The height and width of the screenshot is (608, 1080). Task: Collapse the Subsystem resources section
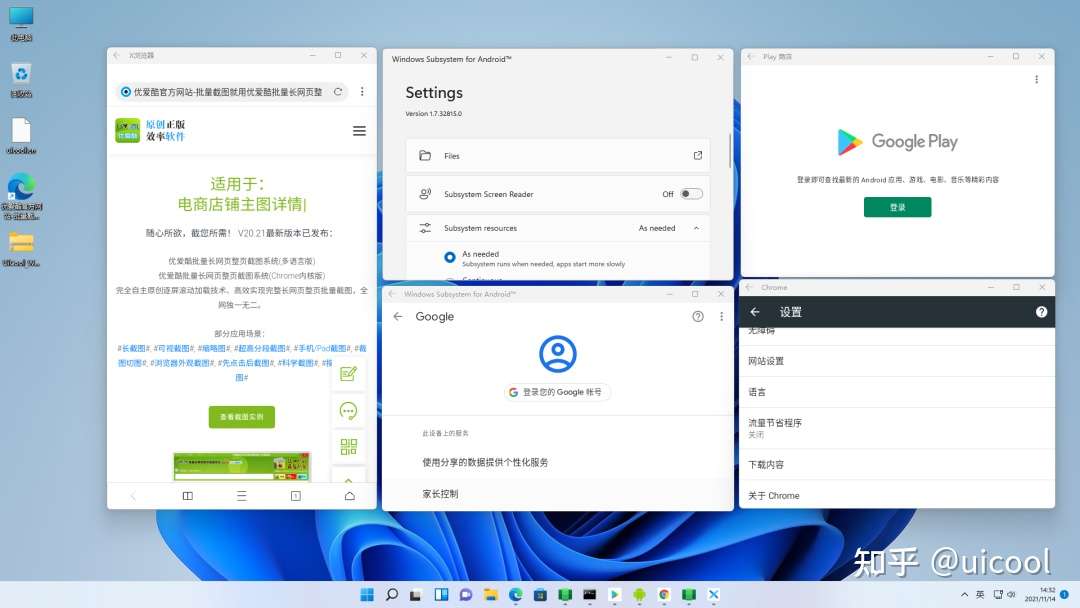pos(696,228)
